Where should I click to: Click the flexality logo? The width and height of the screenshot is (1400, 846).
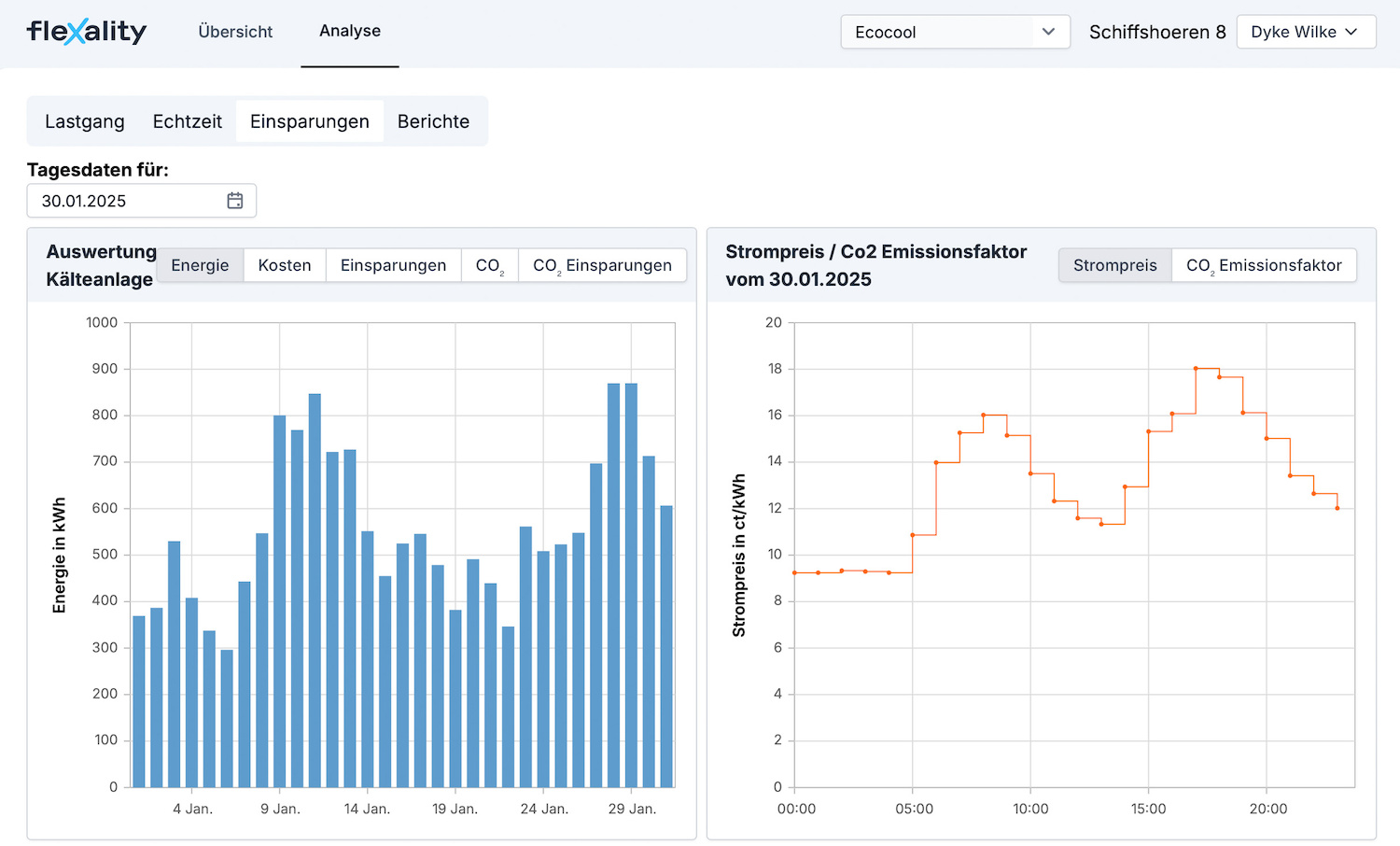86,32
